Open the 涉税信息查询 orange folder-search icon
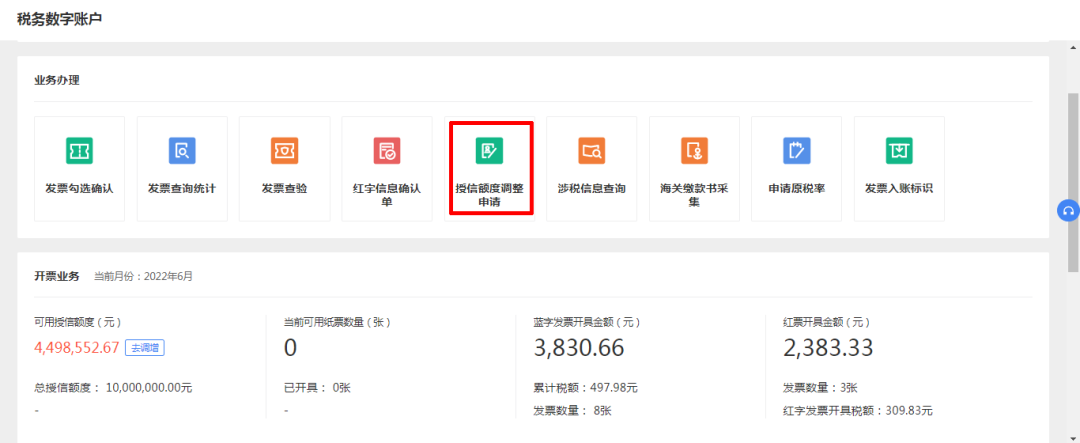 (x=592, y=150)
